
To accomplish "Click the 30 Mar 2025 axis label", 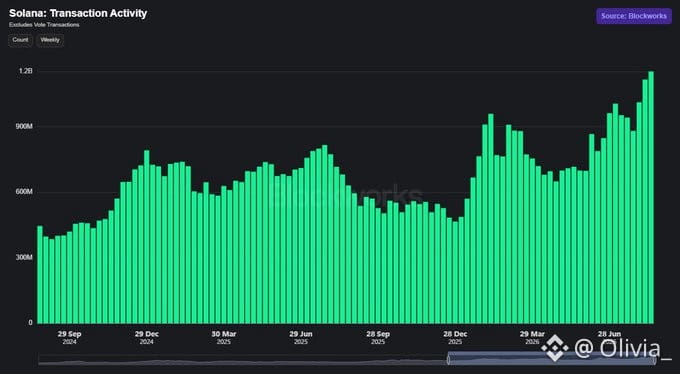I will [224, 338].
